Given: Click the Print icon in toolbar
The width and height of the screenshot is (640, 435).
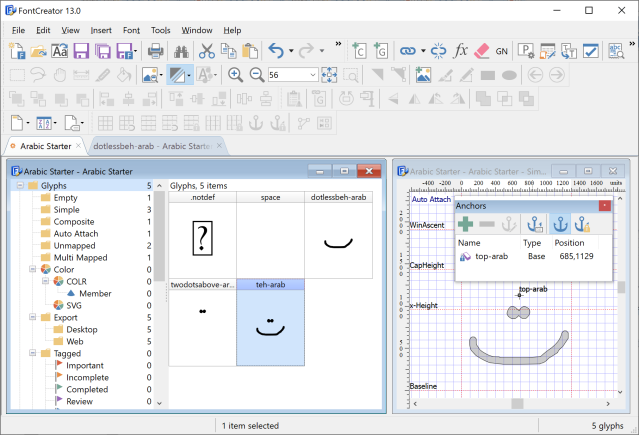Looking at the screenshot, I should tap(156, 51).
